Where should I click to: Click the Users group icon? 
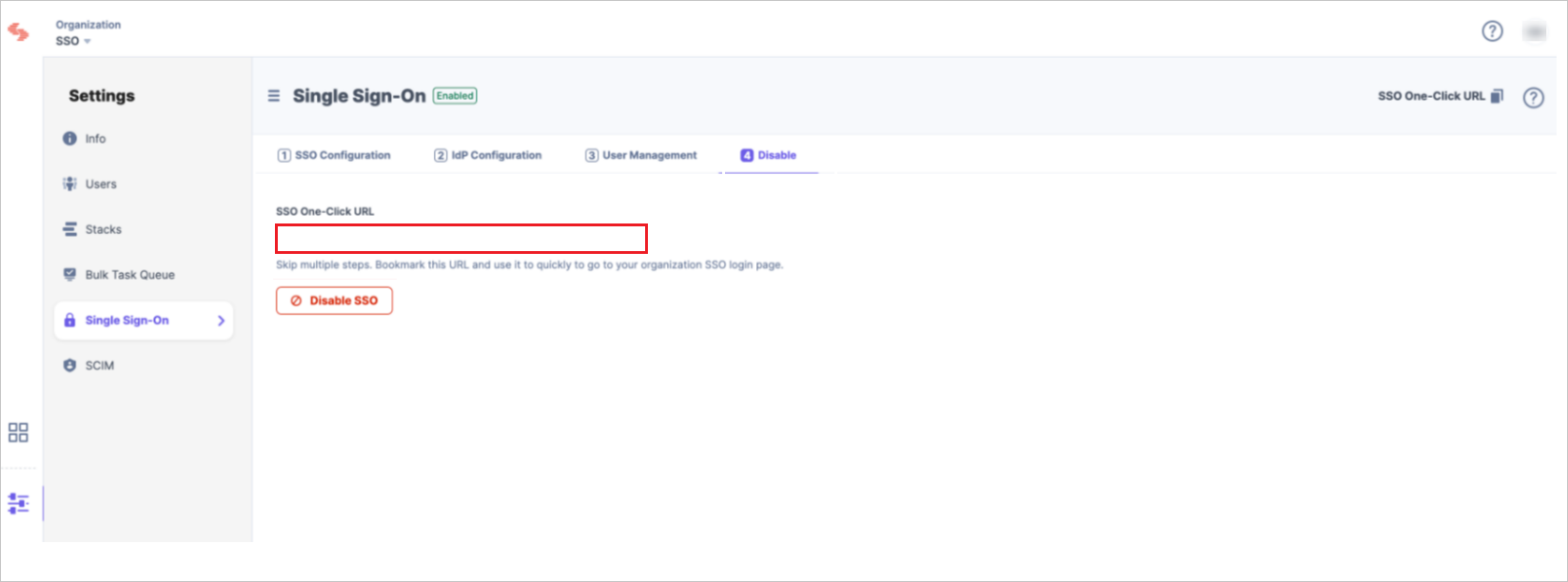click(x=69, y=184)
